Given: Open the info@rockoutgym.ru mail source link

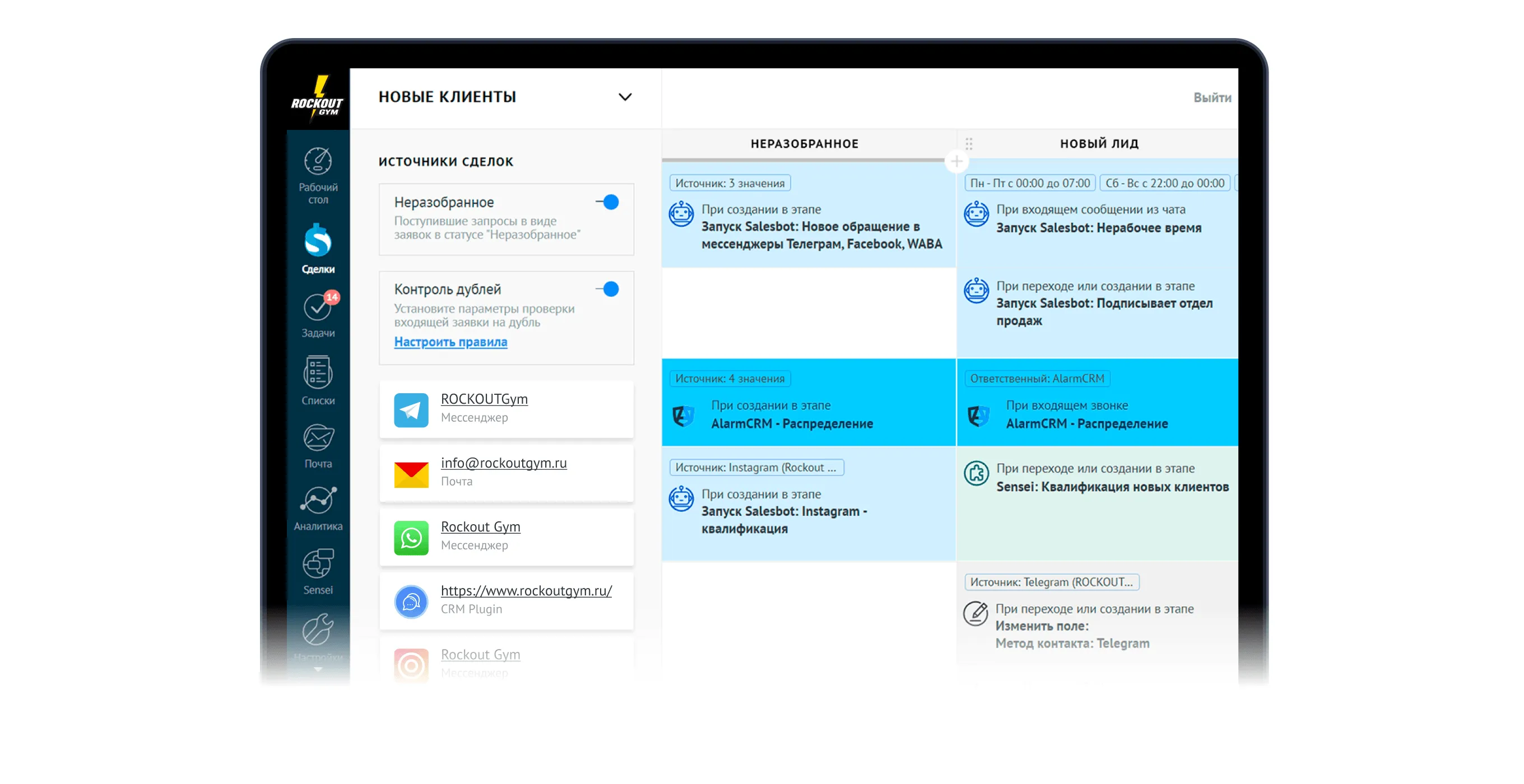Looking at the screenshot, I should tap(504, 463).
